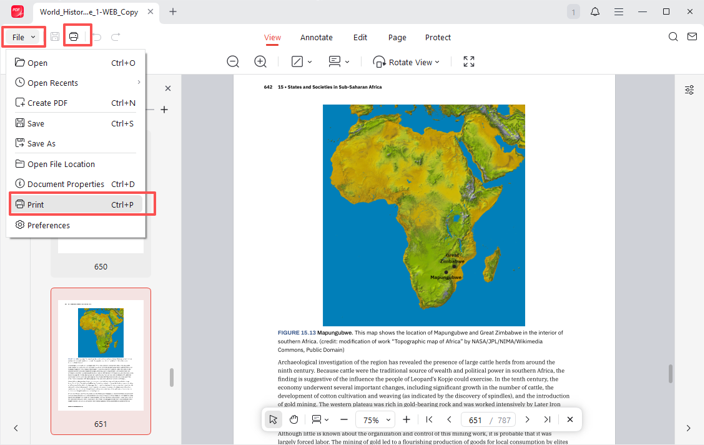
Task: Open notifications bell icon
Action: pyautogui.click(x=595, y=12)
